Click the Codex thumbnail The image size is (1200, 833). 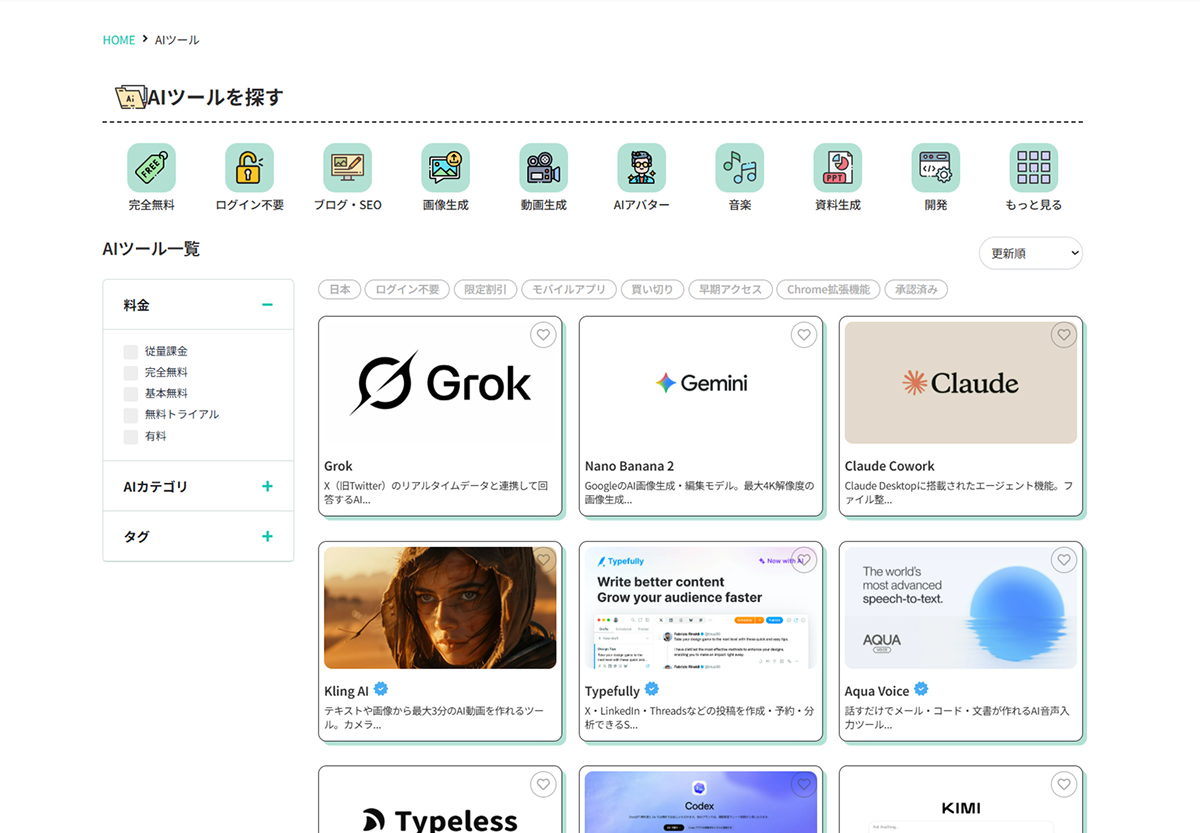click(701, 802)
